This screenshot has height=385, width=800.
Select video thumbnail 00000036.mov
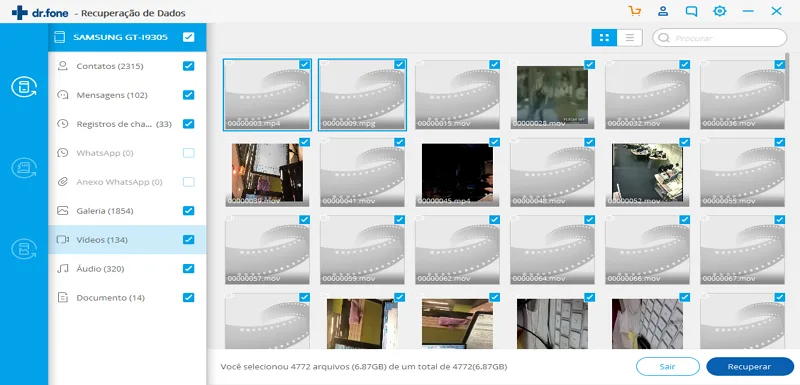coord(743,94)
